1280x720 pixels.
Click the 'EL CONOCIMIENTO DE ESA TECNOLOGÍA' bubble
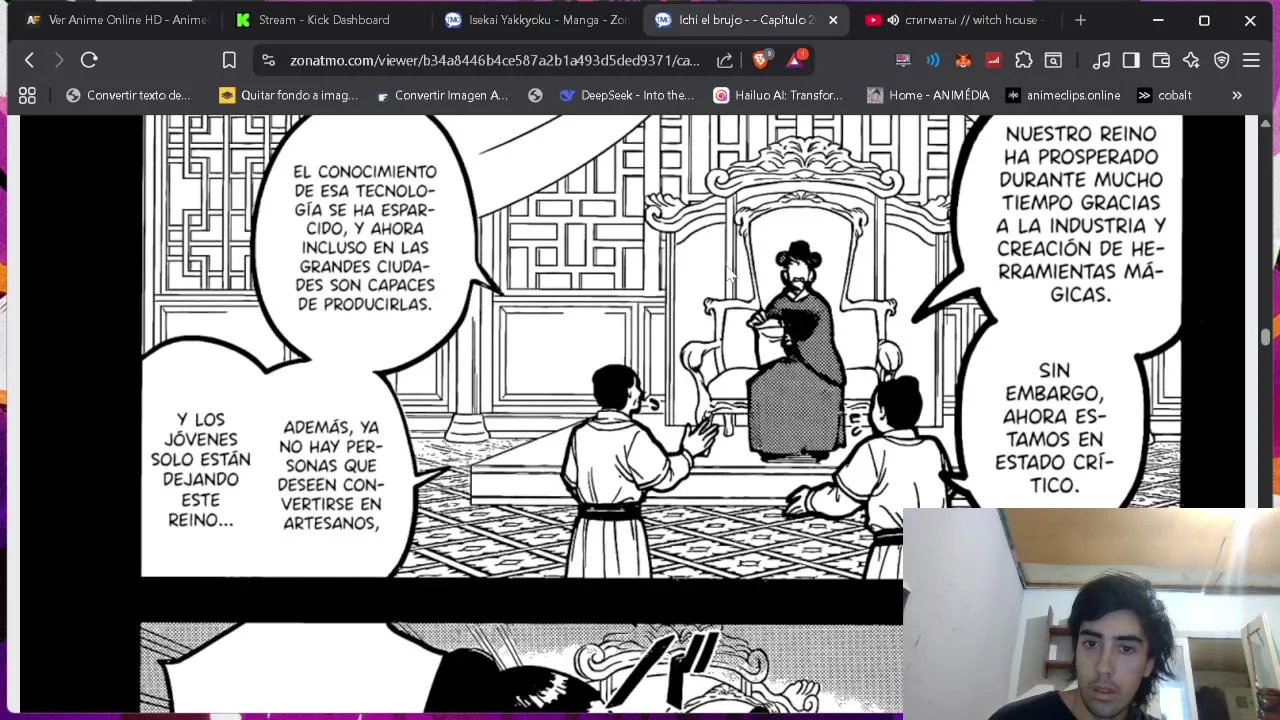[364, 238]
